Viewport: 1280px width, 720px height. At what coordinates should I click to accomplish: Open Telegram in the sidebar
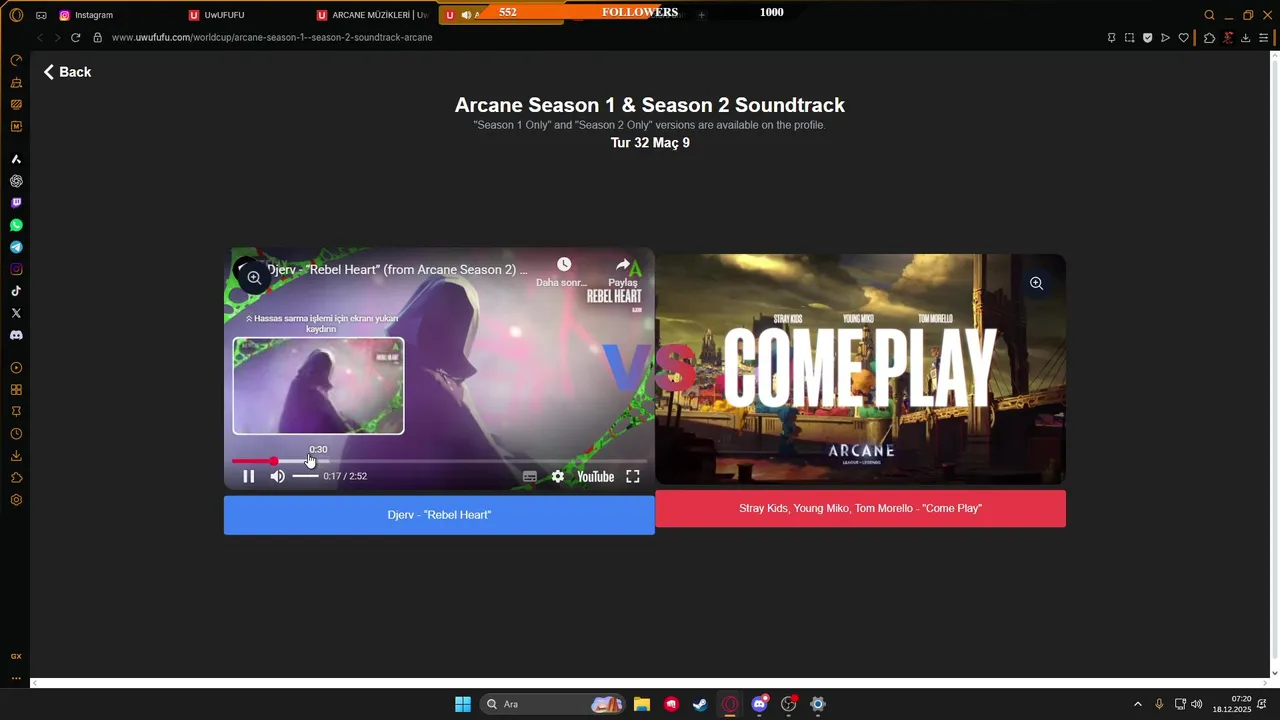pyautogui.click(x=16, y=247)
